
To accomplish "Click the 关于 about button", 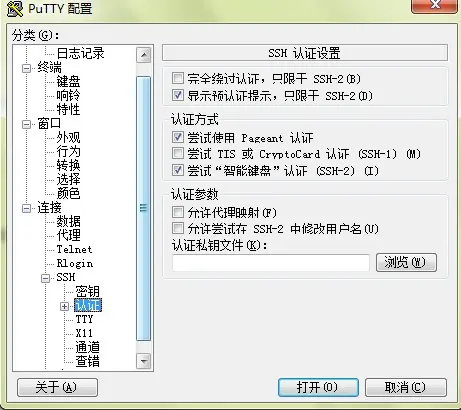I will click(57, 387).
